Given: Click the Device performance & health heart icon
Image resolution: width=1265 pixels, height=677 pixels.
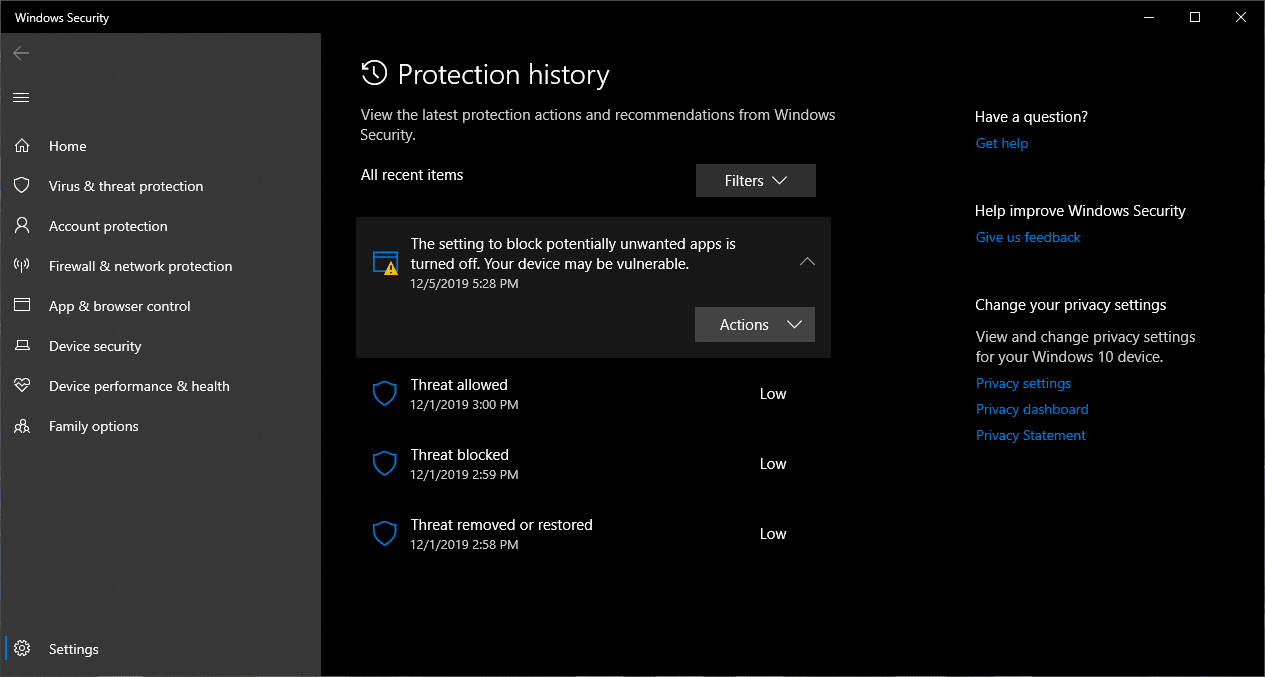Looking at the screenshot, I should 21,386.
